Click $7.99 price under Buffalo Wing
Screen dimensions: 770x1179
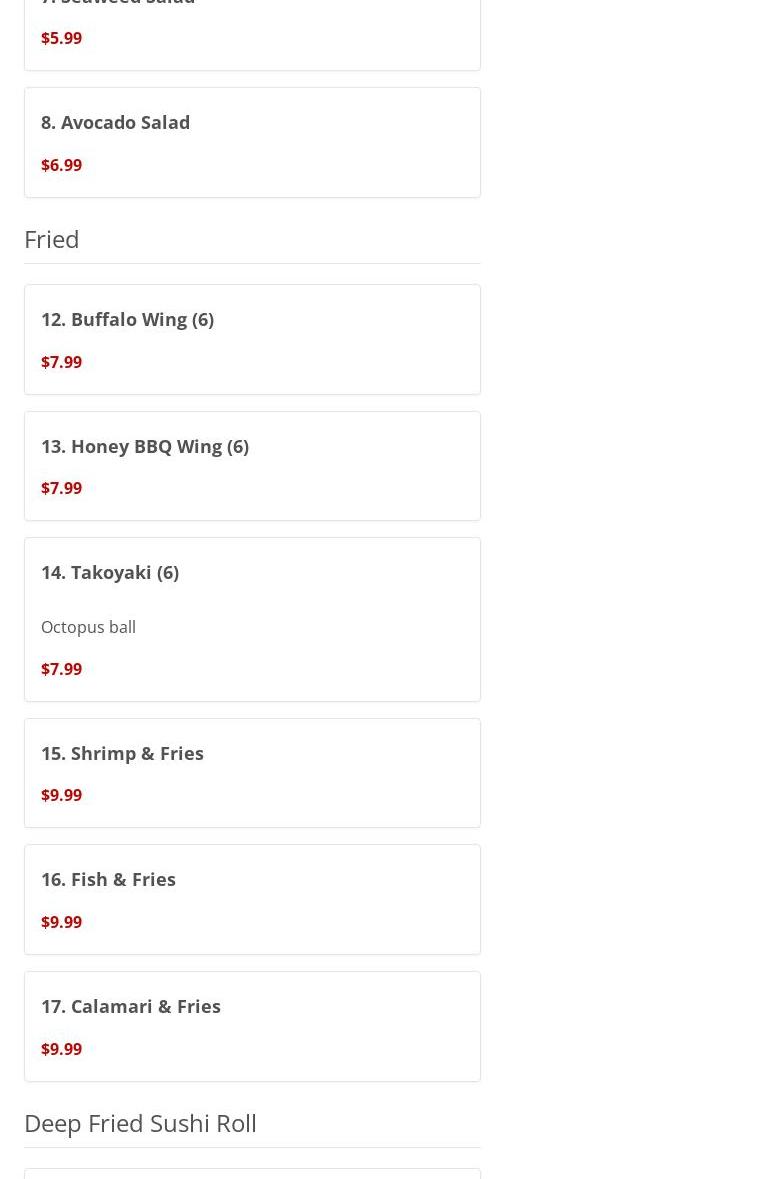coord(61,362)
